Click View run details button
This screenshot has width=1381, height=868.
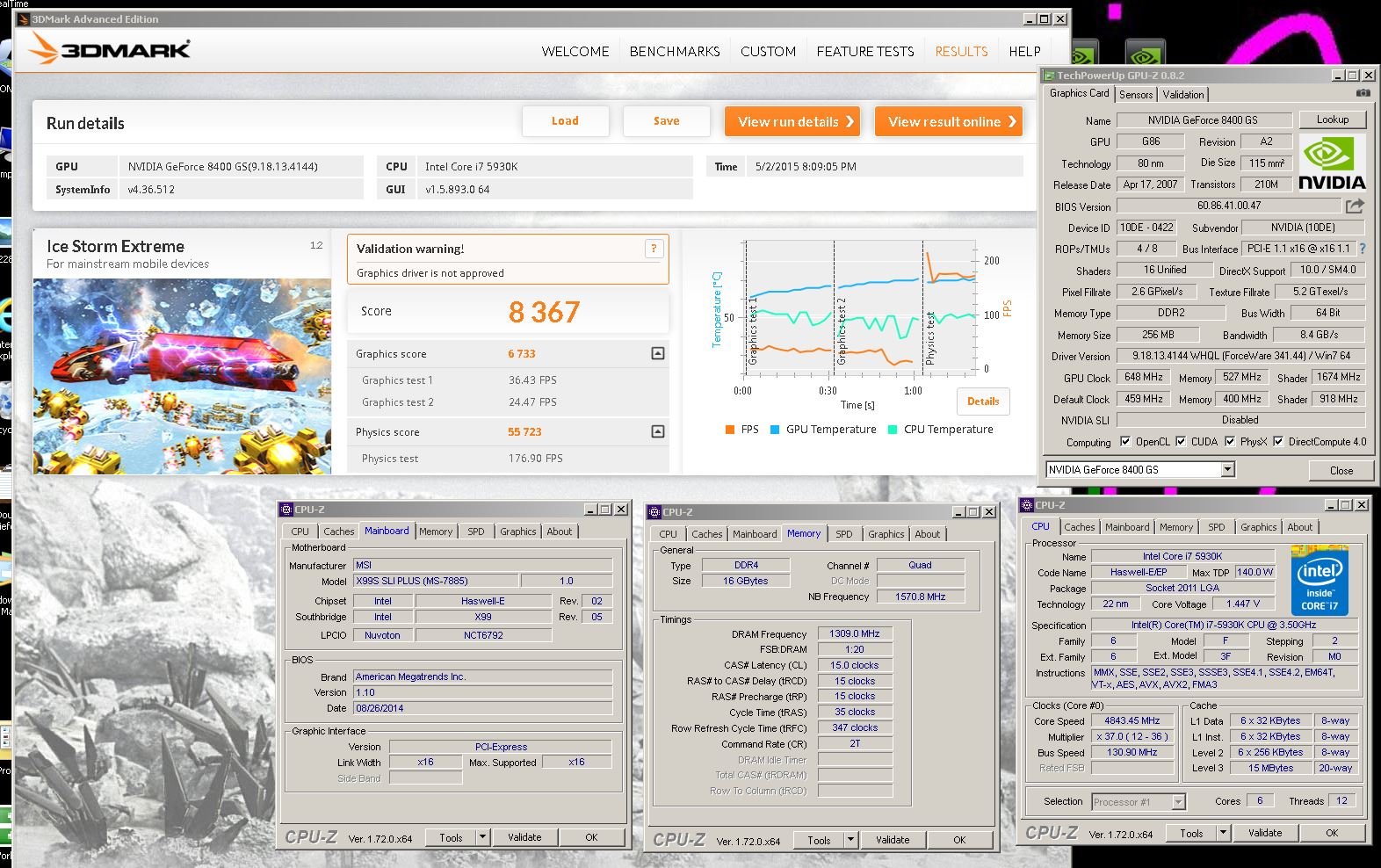(792, 121)
